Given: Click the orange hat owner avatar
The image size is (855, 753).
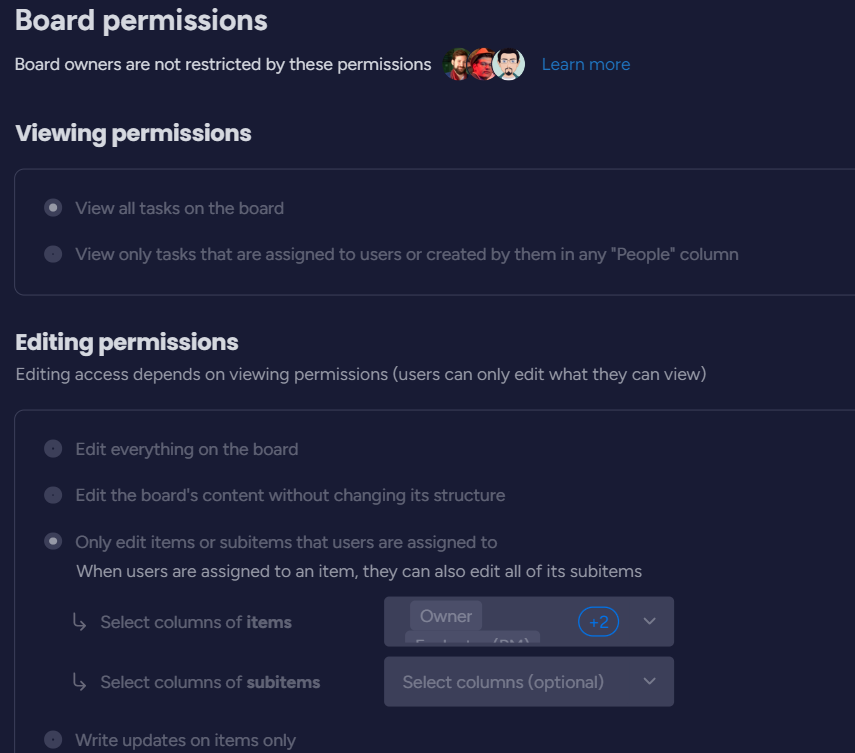Looking at the screenshot, I should click(482, 64).
